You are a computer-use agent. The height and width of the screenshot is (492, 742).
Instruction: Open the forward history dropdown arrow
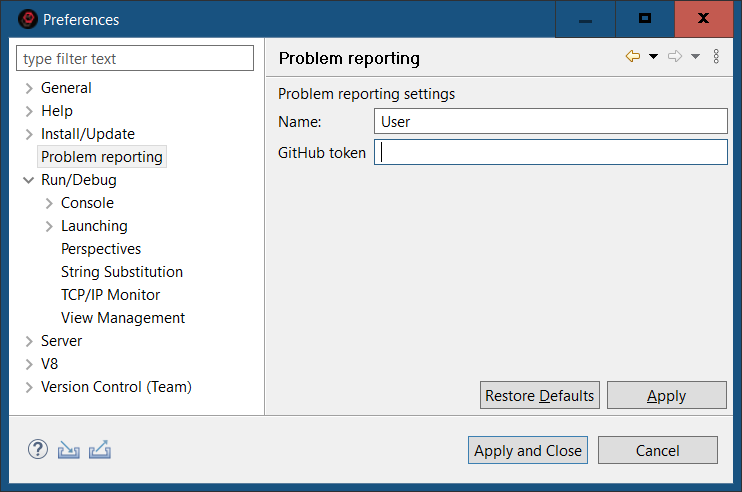point(695,57)
